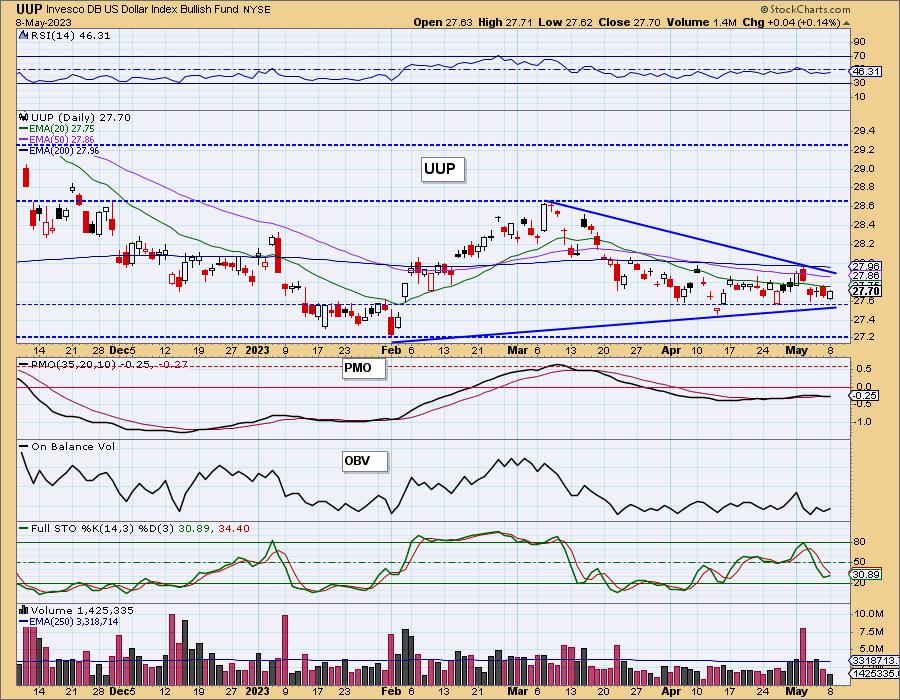Viewport: 900px width, 700px height.
Task: Click the -0.25 value tag on PMO axis
Action: point(863,395)
